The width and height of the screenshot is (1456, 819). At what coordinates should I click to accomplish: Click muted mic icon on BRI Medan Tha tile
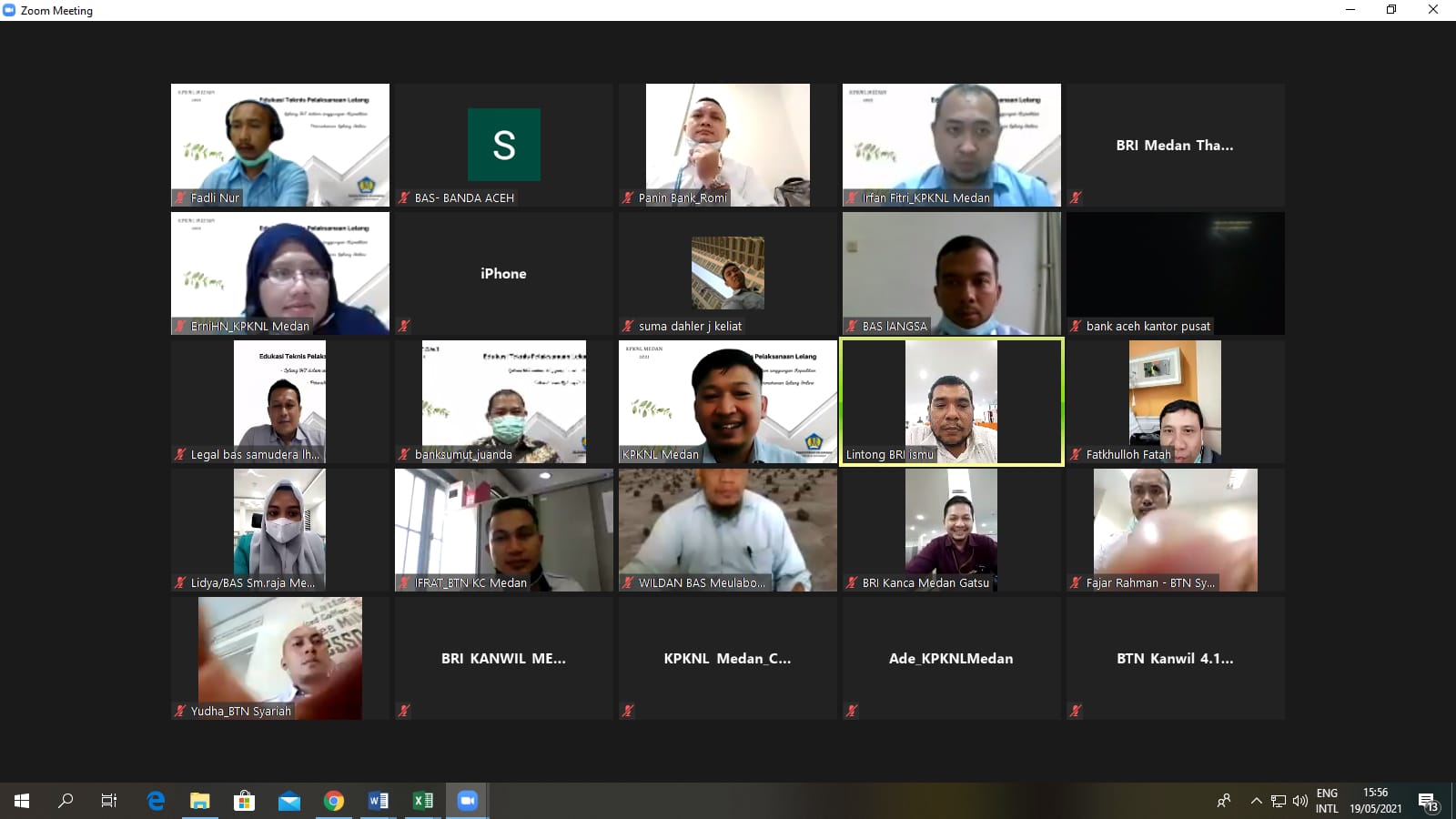click(x=1076, y=197)
